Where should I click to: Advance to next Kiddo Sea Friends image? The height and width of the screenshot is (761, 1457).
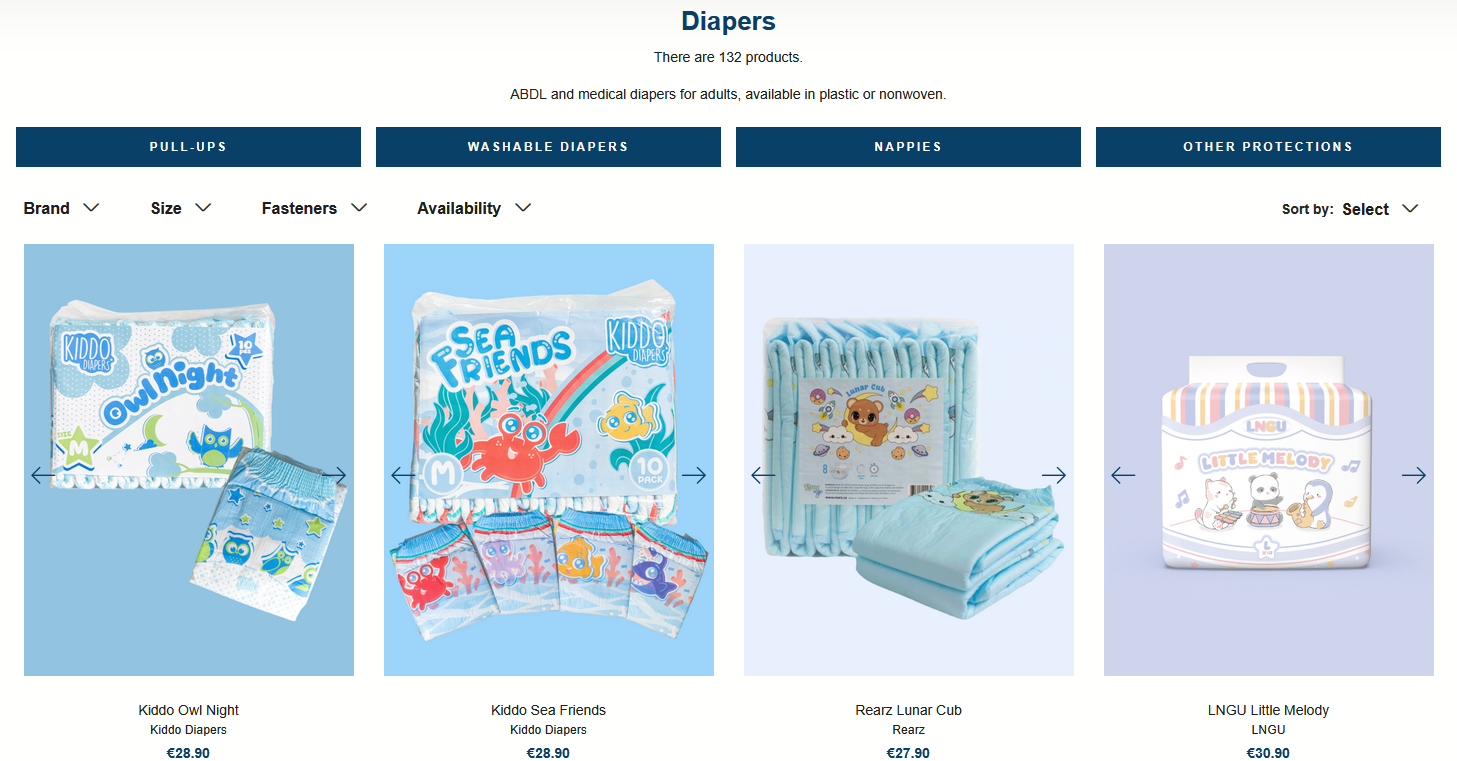click(694, 476)
